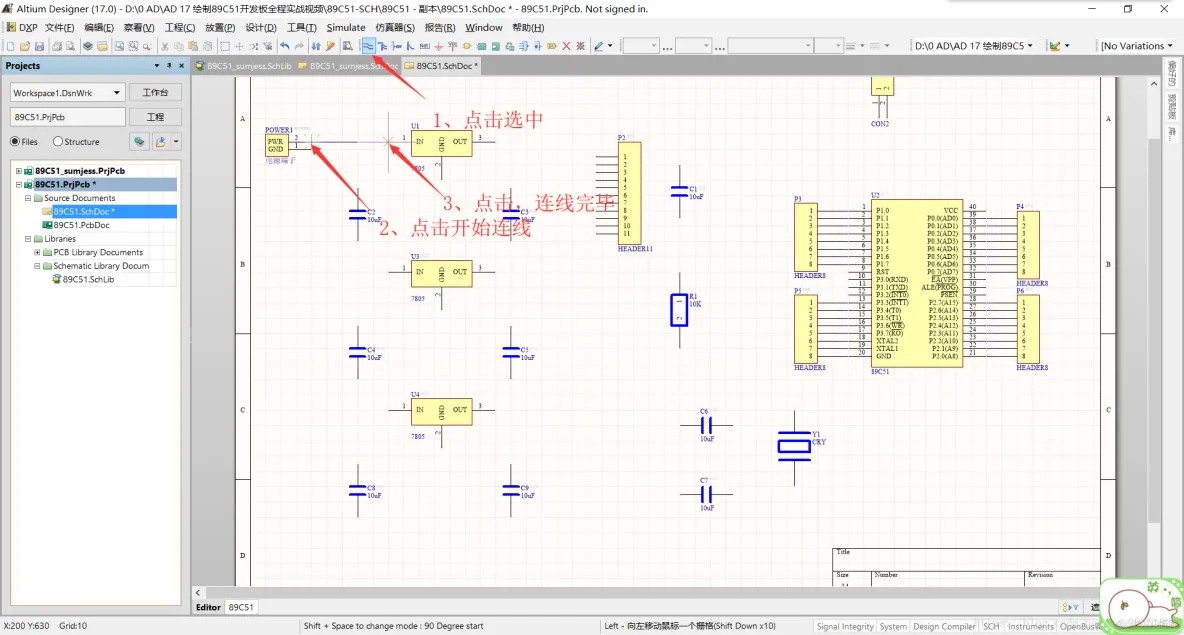Click the Zoom Area icon
This screenshot has height=635, width=1184.
click(x=134, y=46)
